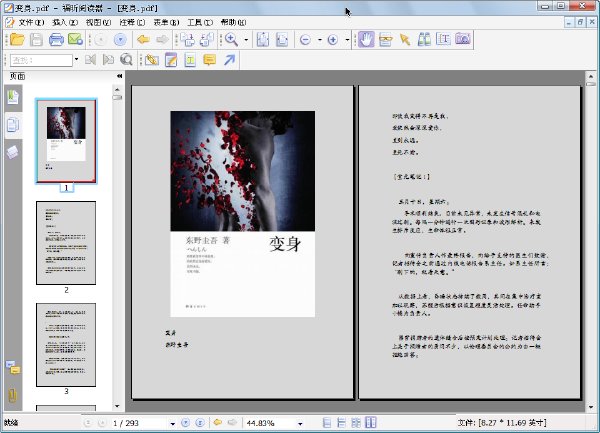Collapse the 页面 panel with double-arrow
Viewport: 600px width, 433px height.
point(119,76)
